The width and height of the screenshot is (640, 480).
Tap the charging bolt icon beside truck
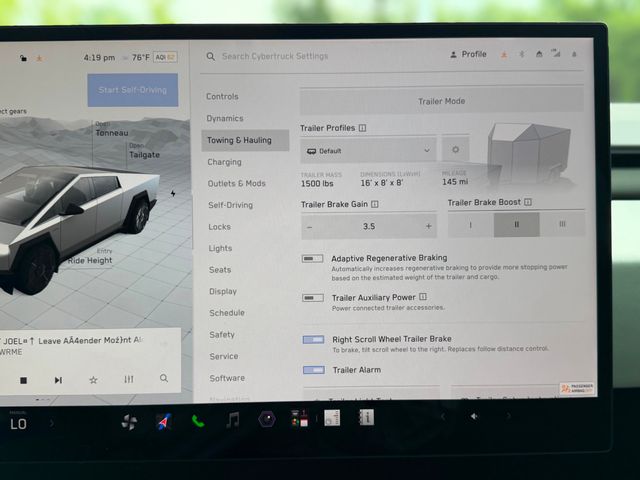173,193
